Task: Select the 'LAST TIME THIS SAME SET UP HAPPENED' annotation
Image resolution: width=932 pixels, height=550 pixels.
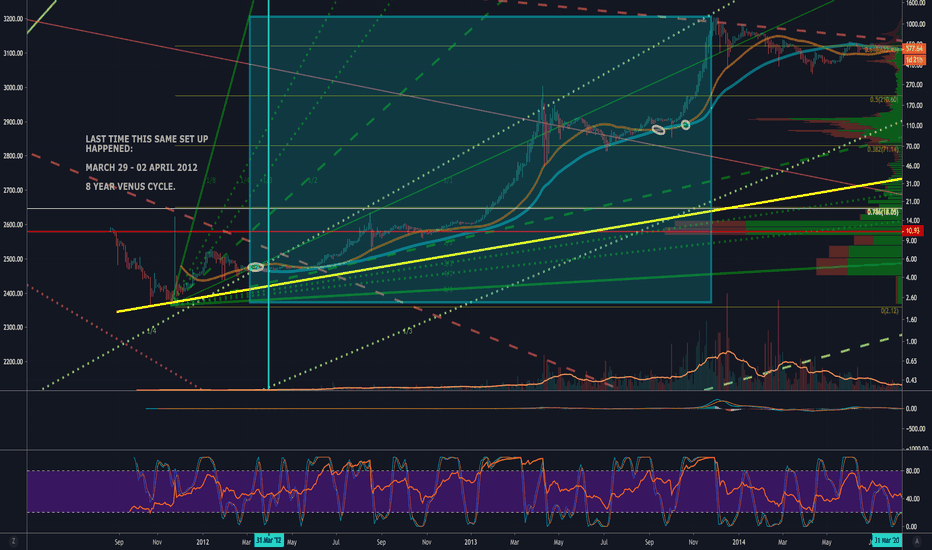Action: (x=147, y=143)
